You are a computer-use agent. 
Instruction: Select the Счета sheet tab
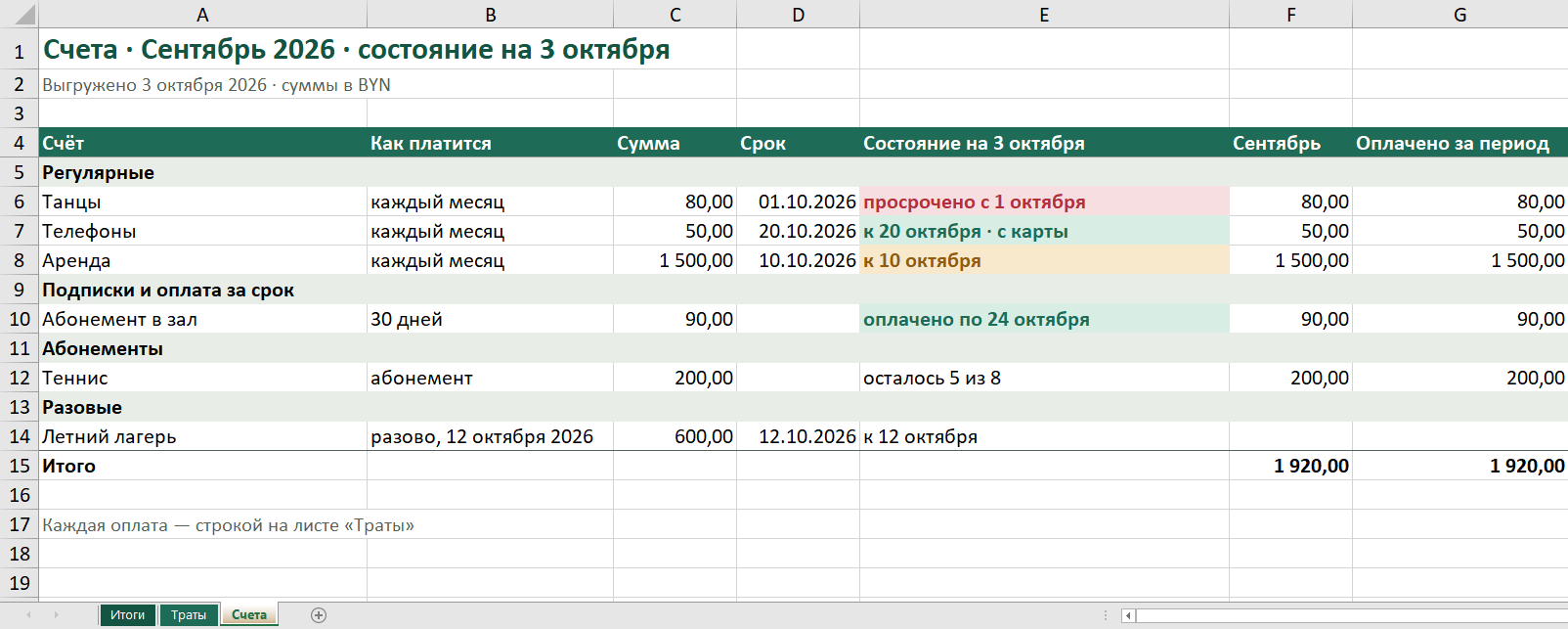pos(249,615)
